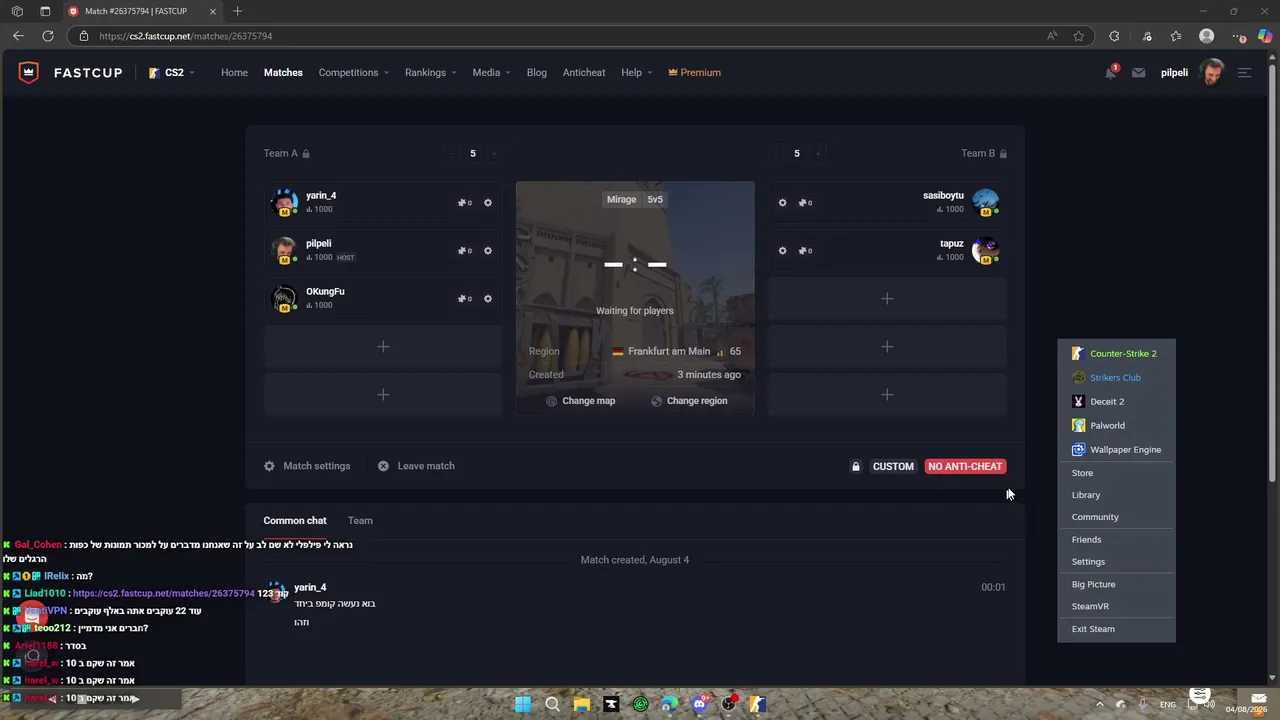This screenshot has height=720, width=1280.
Task: Open Windows Start button
Action: [x=523, y=704]
